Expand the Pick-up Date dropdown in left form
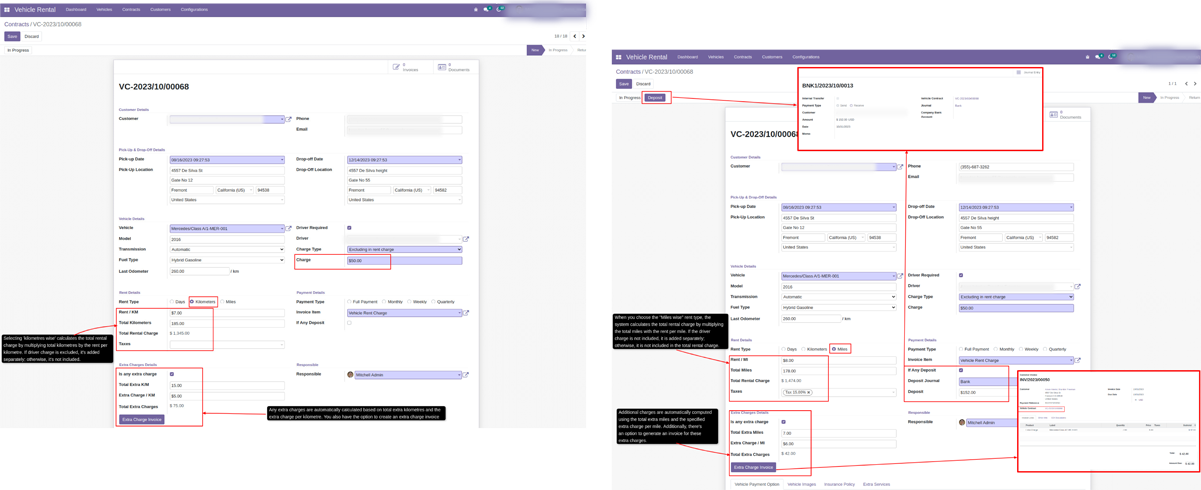Viewport: 1201px width, 490px height. pyautogui.click(x=282, y=160)
